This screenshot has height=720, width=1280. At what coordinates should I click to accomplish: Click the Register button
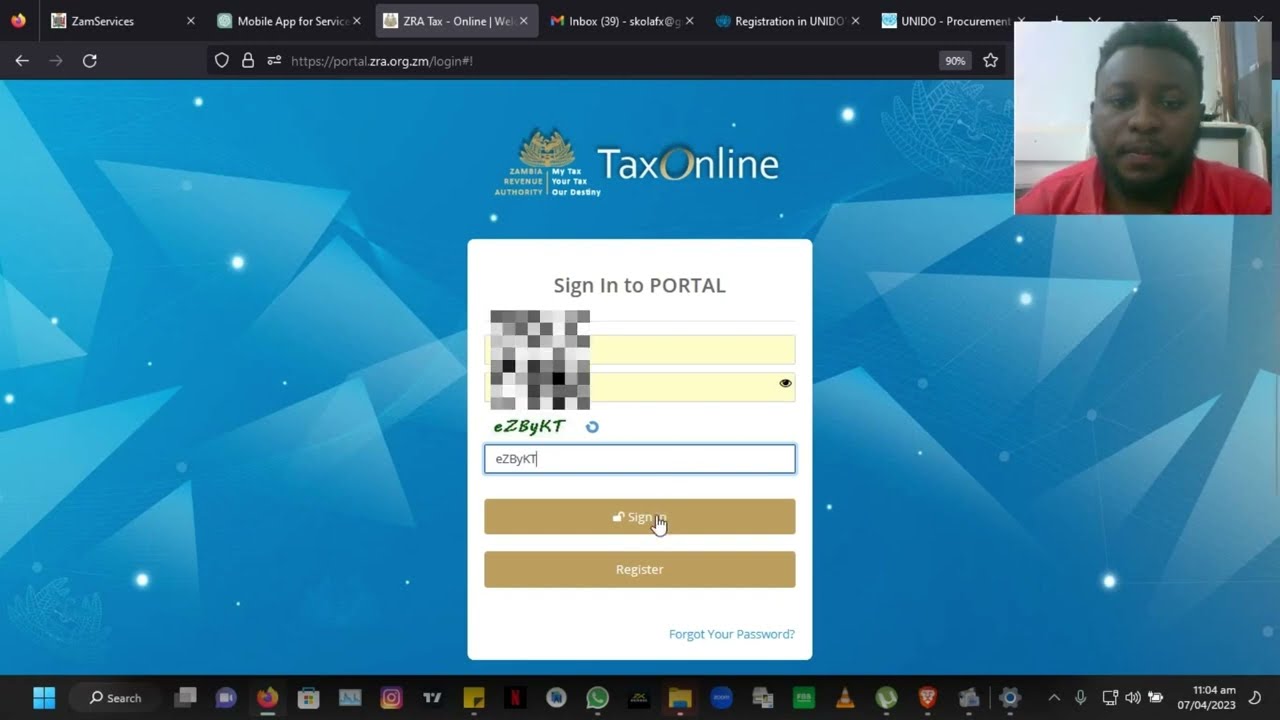pyautogui.click(x=640, y=569)
